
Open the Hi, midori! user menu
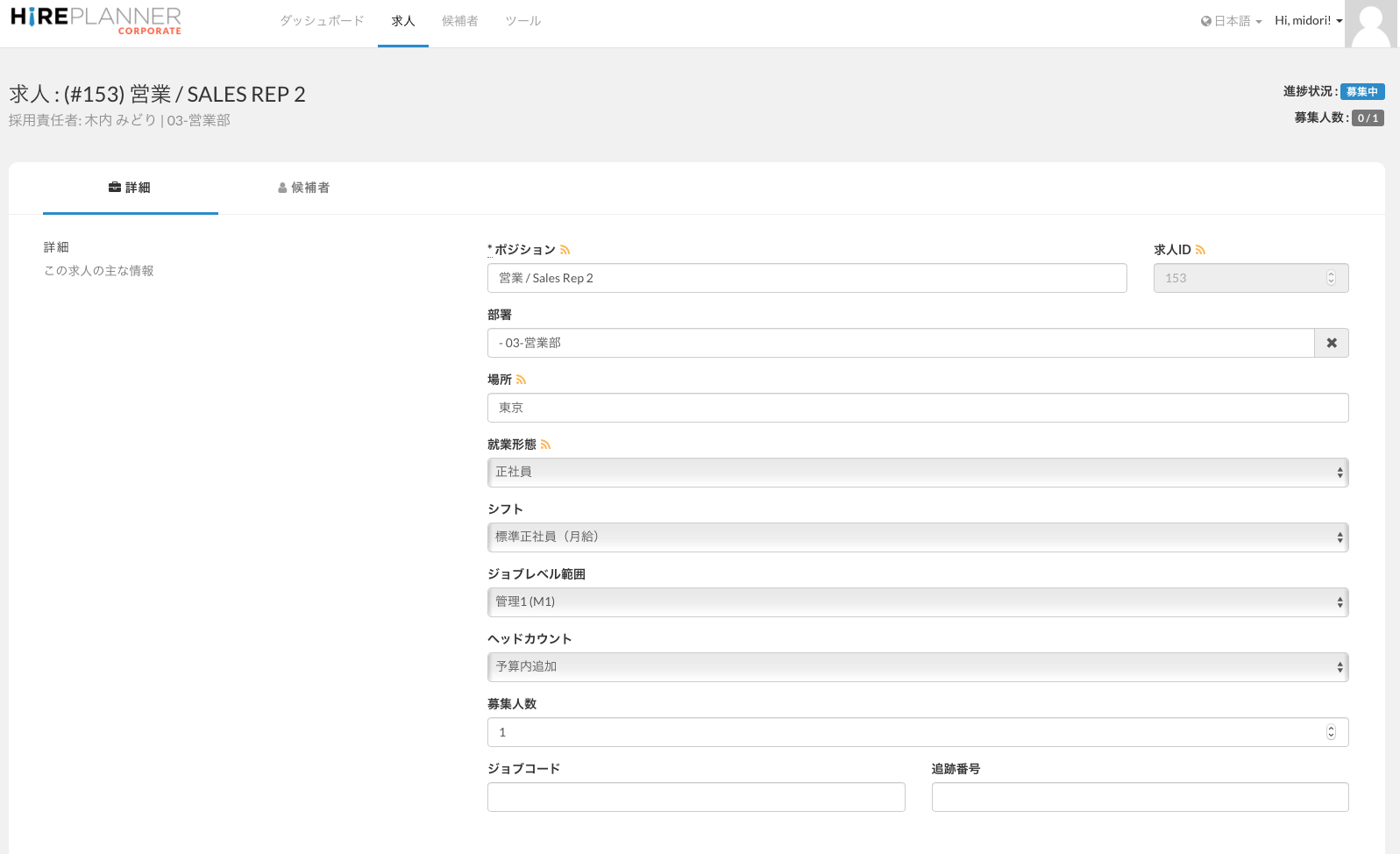(x=1308, y=21)
